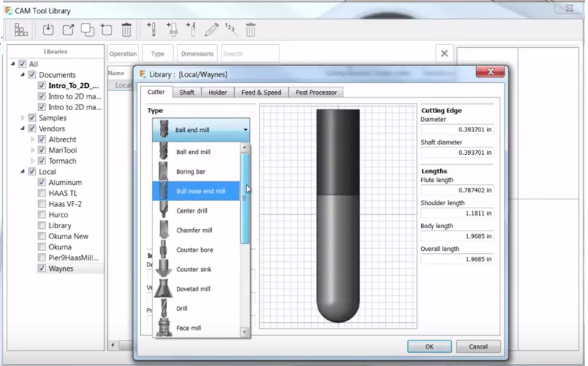Viewport: 588px width, 366px height.
Task: Click the copy library toolbar icon
Action: (87, 30)
